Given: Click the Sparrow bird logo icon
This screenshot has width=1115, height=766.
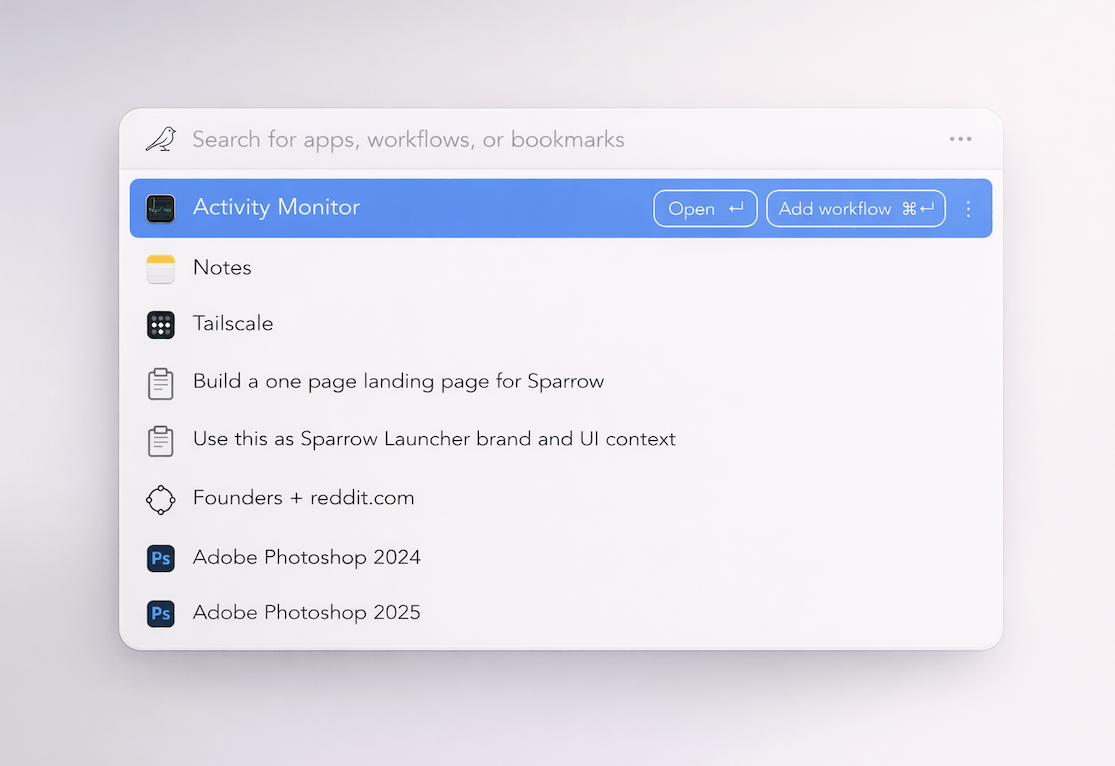Looking at the screenshot, I should [161, 139].
